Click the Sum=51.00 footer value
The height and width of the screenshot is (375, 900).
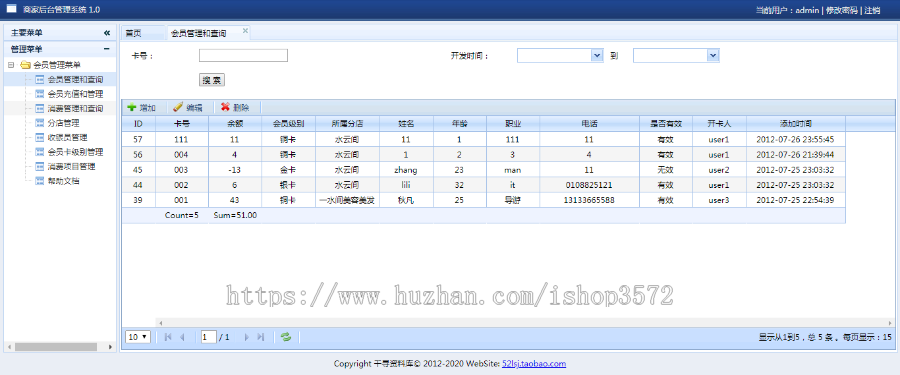[235, 215]
